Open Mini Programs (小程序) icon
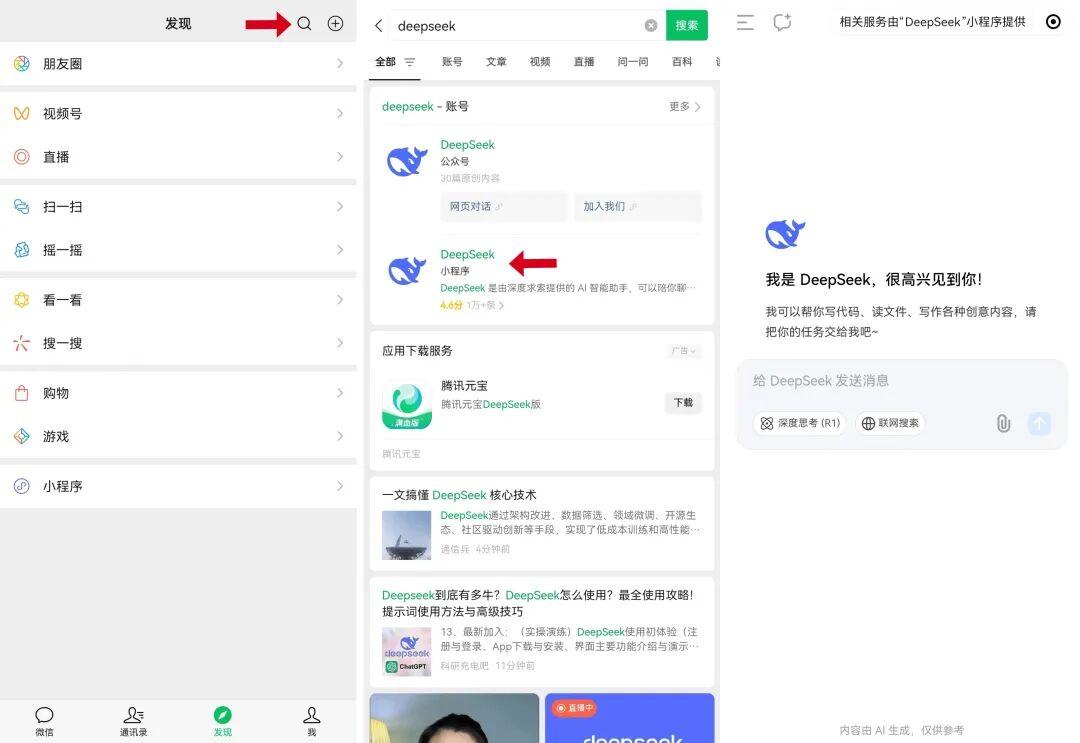 (x=22, y=486)
